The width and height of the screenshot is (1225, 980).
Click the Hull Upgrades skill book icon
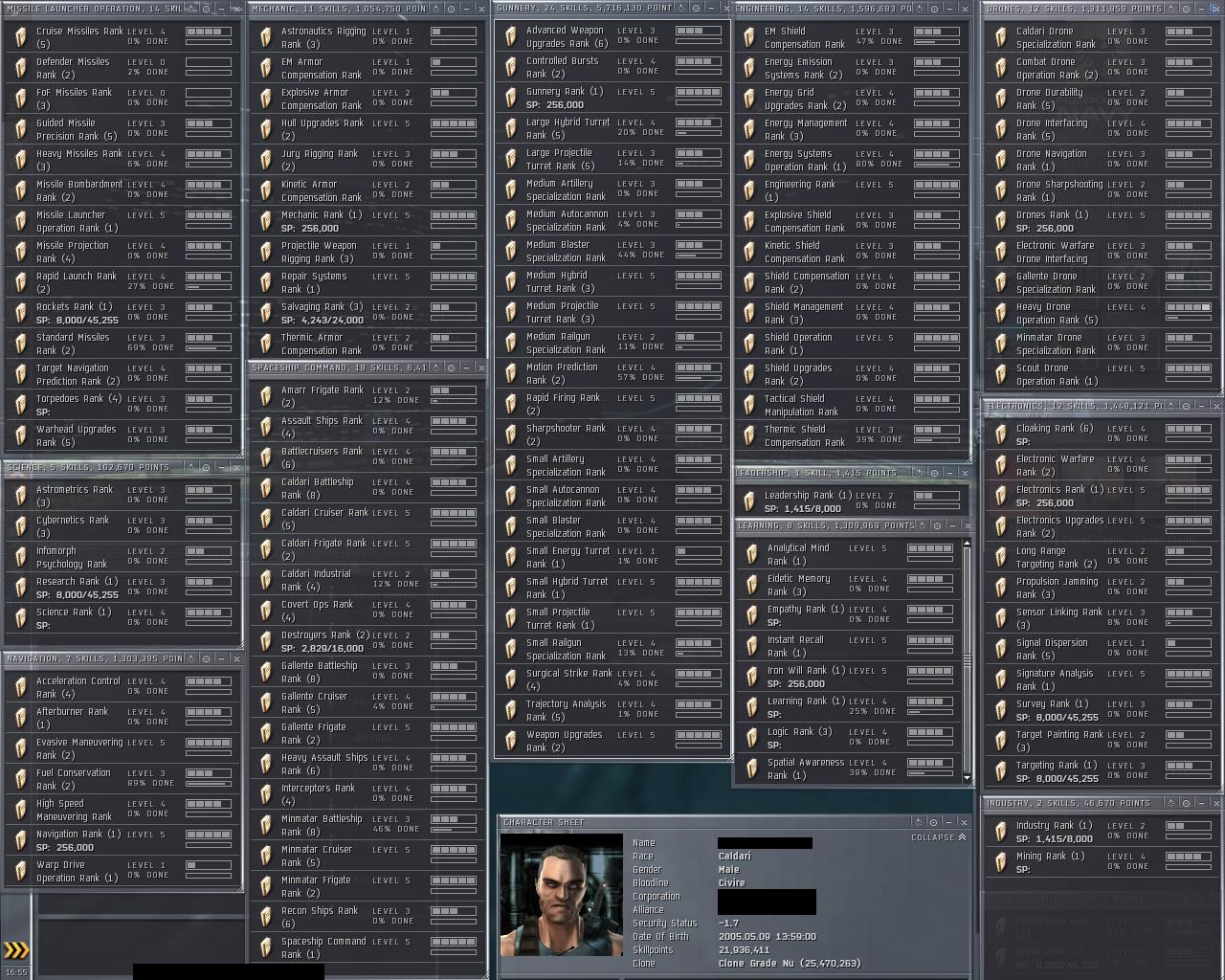(266, 129)
